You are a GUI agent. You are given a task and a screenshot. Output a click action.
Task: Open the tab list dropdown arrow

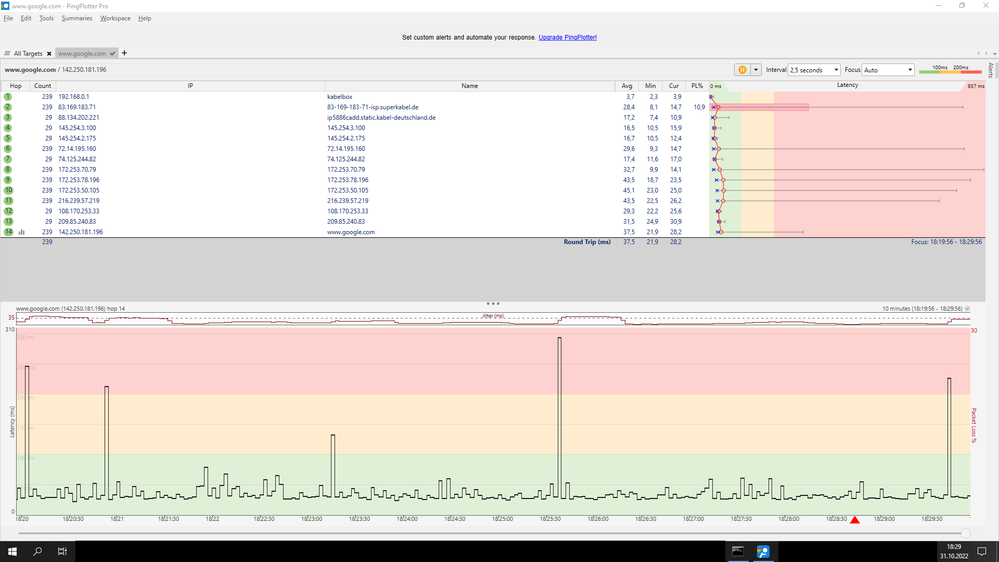995,54
